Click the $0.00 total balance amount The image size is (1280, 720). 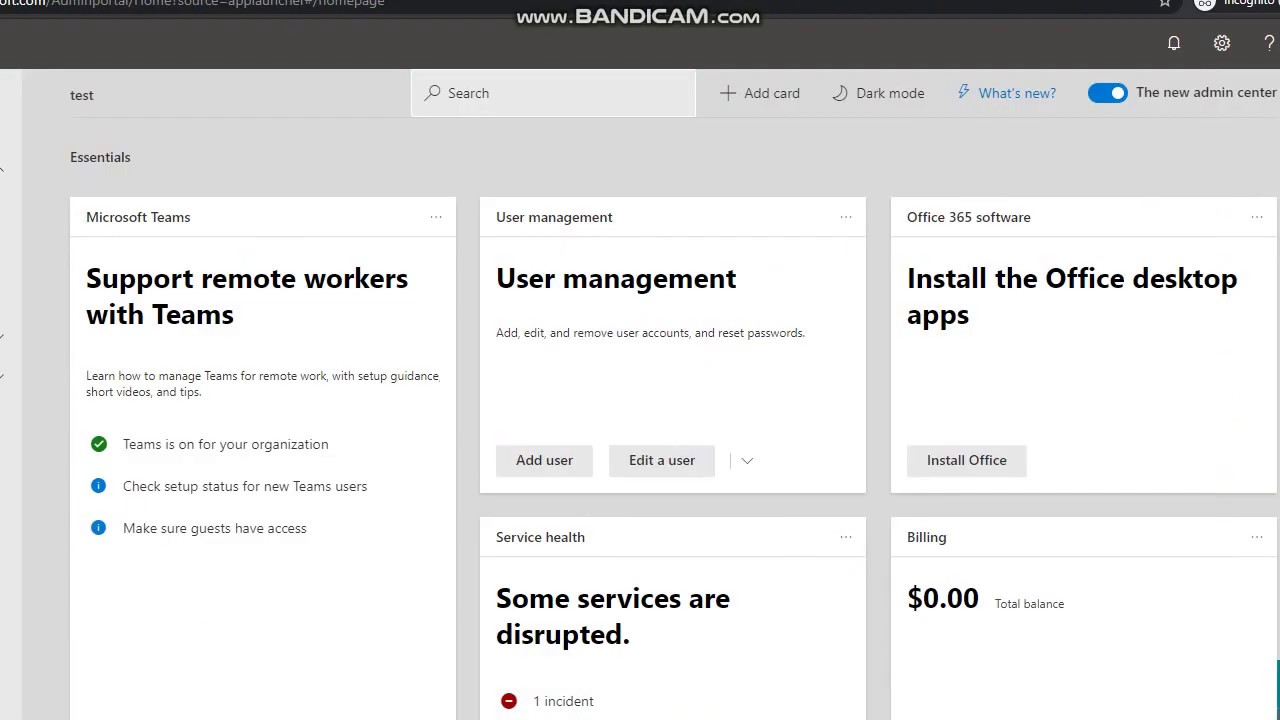coord(943,598)
